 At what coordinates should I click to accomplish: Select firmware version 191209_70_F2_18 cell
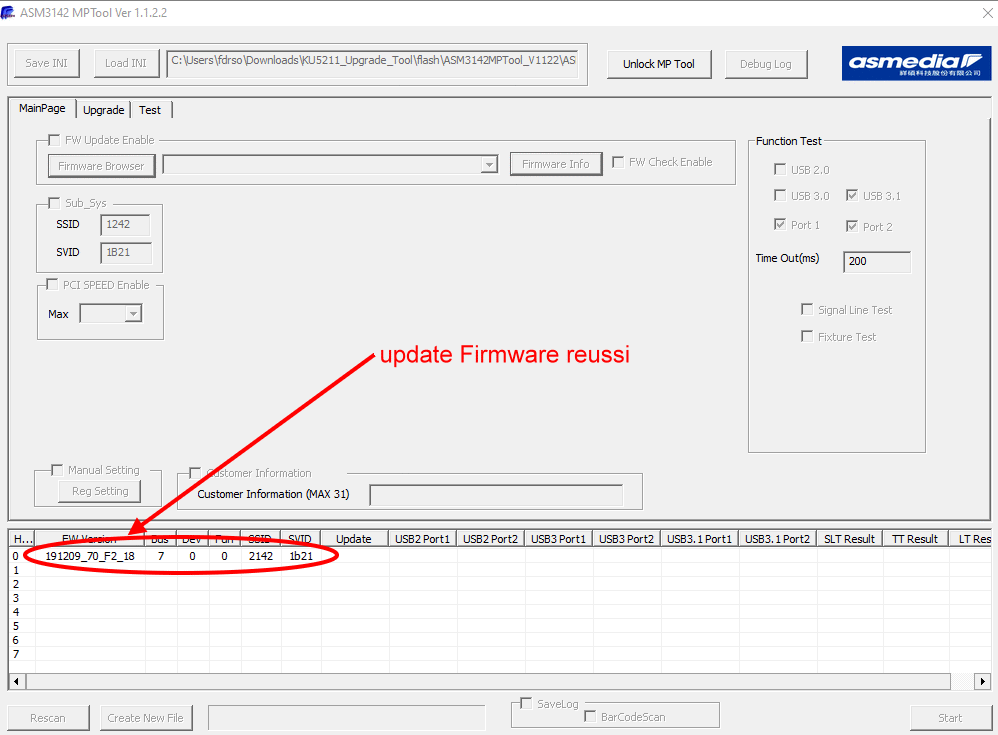point(90,556)
